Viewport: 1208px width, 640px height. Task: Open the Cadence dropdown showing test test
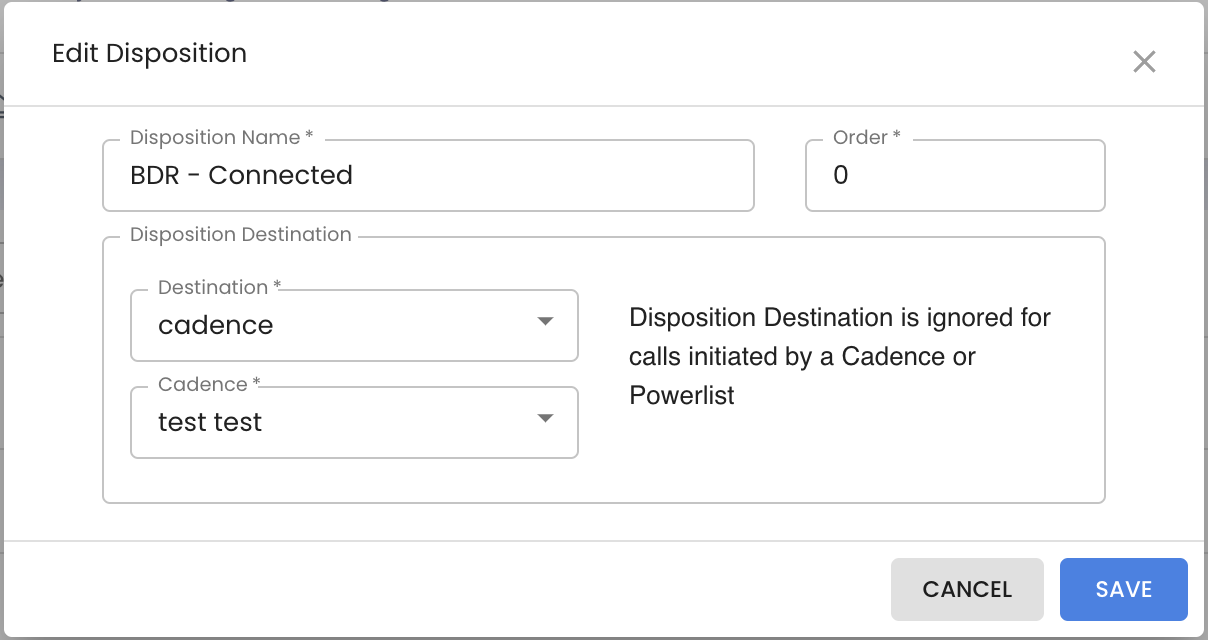pos(354,422)
